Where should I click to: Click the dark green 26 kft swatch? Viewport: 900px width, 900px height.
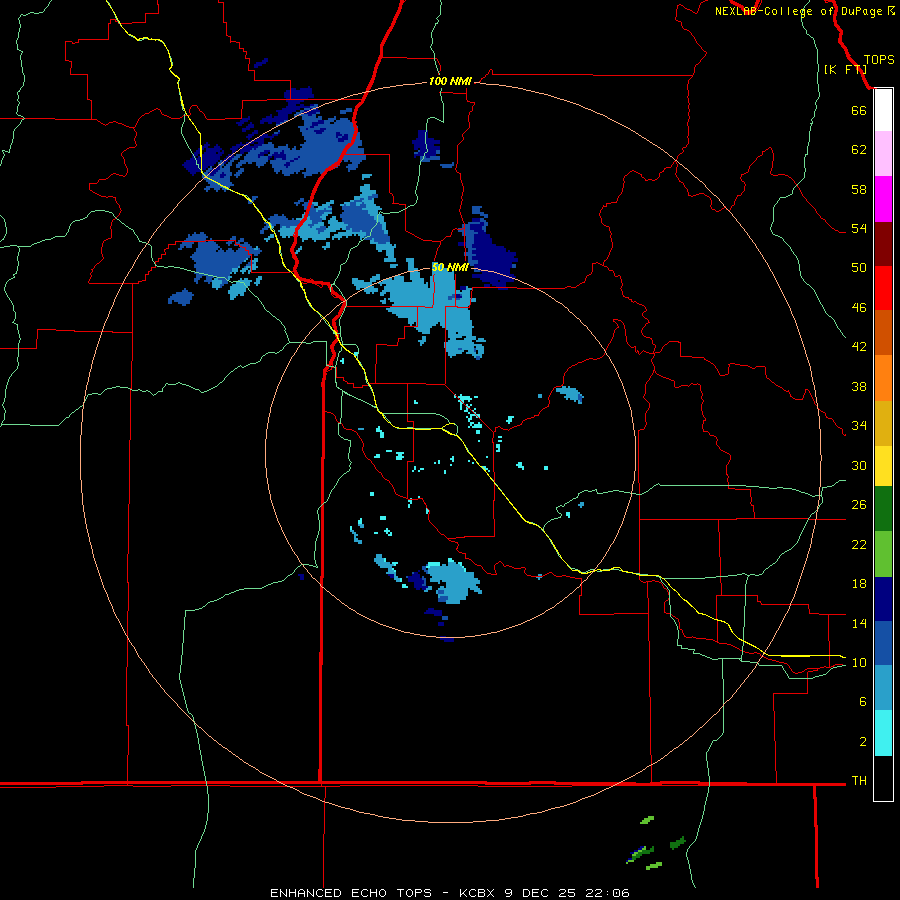coord(883,509)
